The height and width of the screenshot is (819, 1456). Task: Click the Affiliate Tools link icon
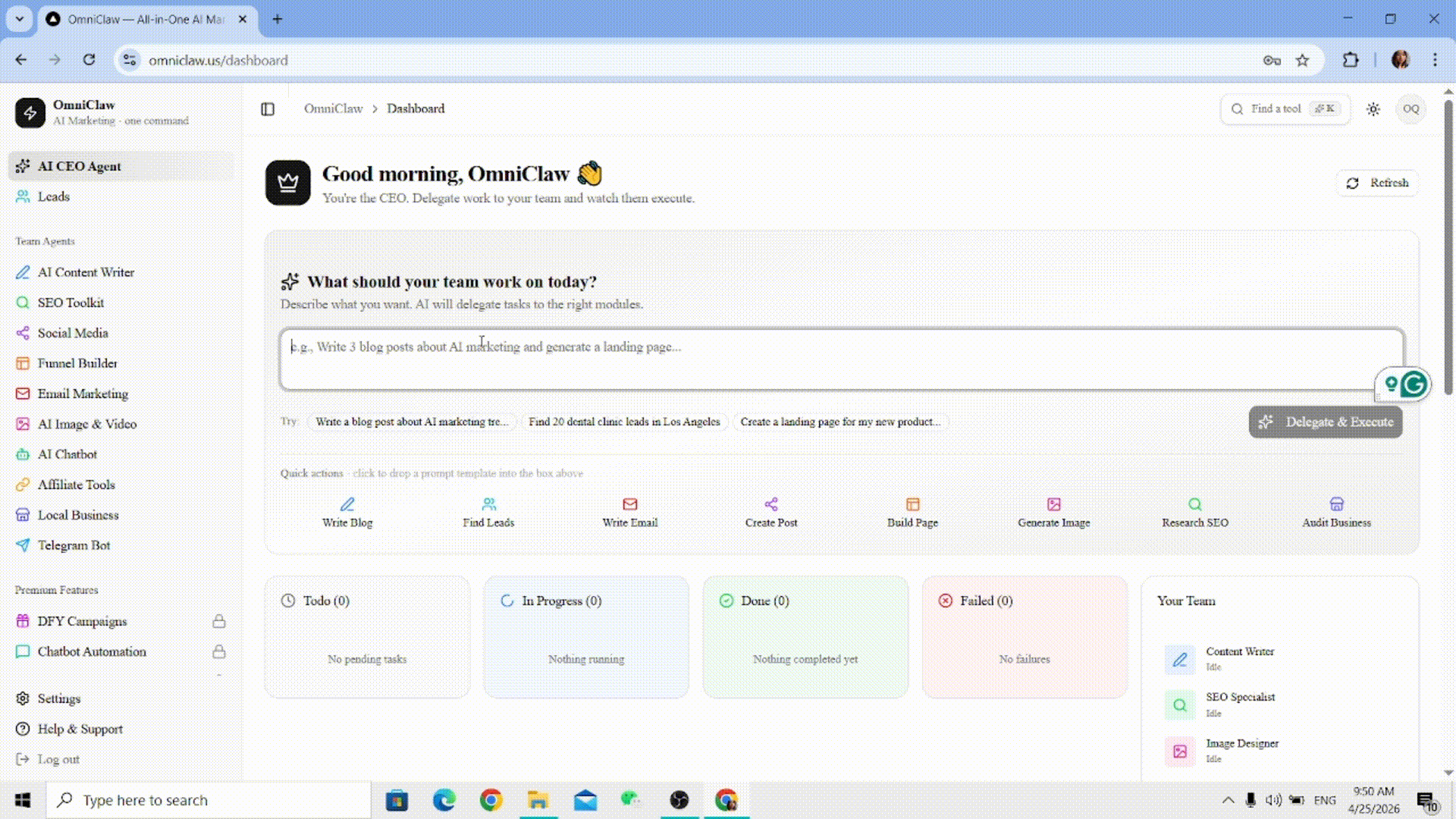23,485
